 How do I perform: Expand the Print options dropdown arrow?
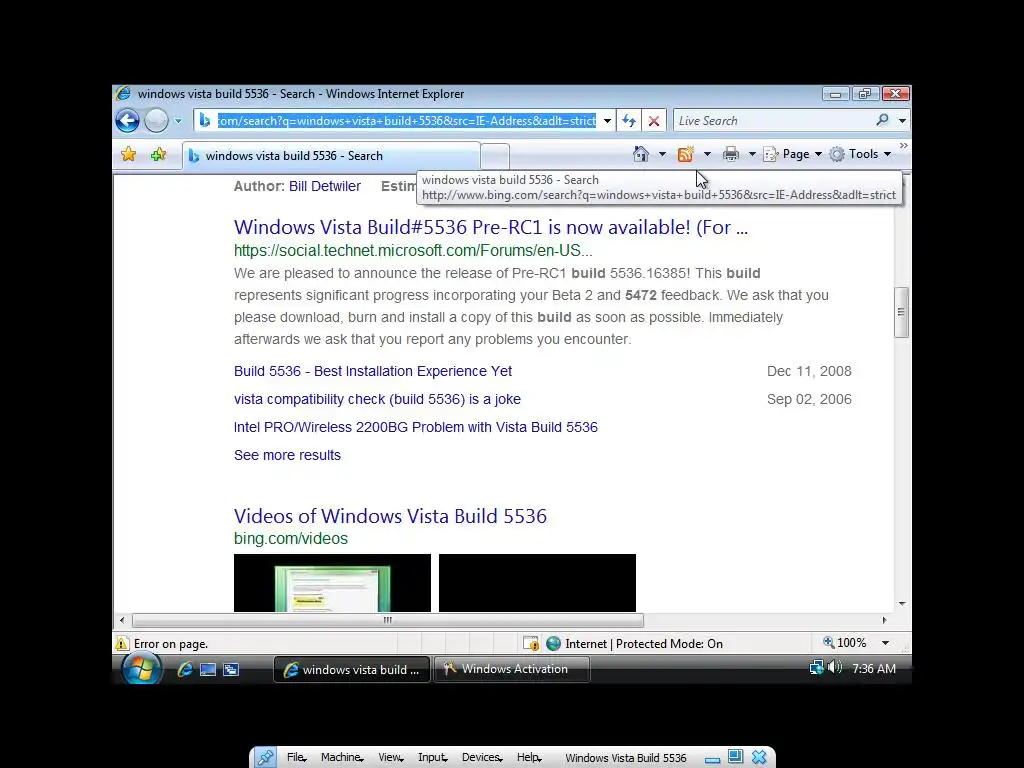[752, 154]
